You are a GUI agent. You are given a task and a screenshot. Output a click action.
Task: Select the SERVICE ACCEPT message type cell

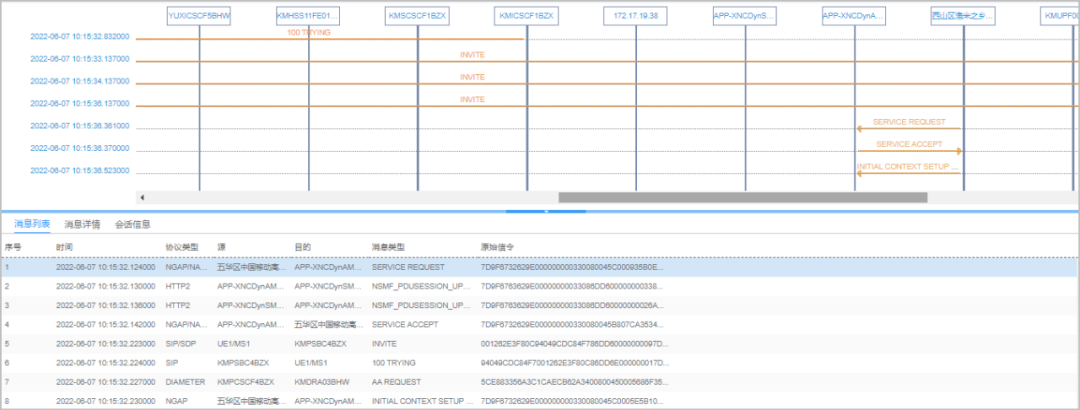point(404,324)
